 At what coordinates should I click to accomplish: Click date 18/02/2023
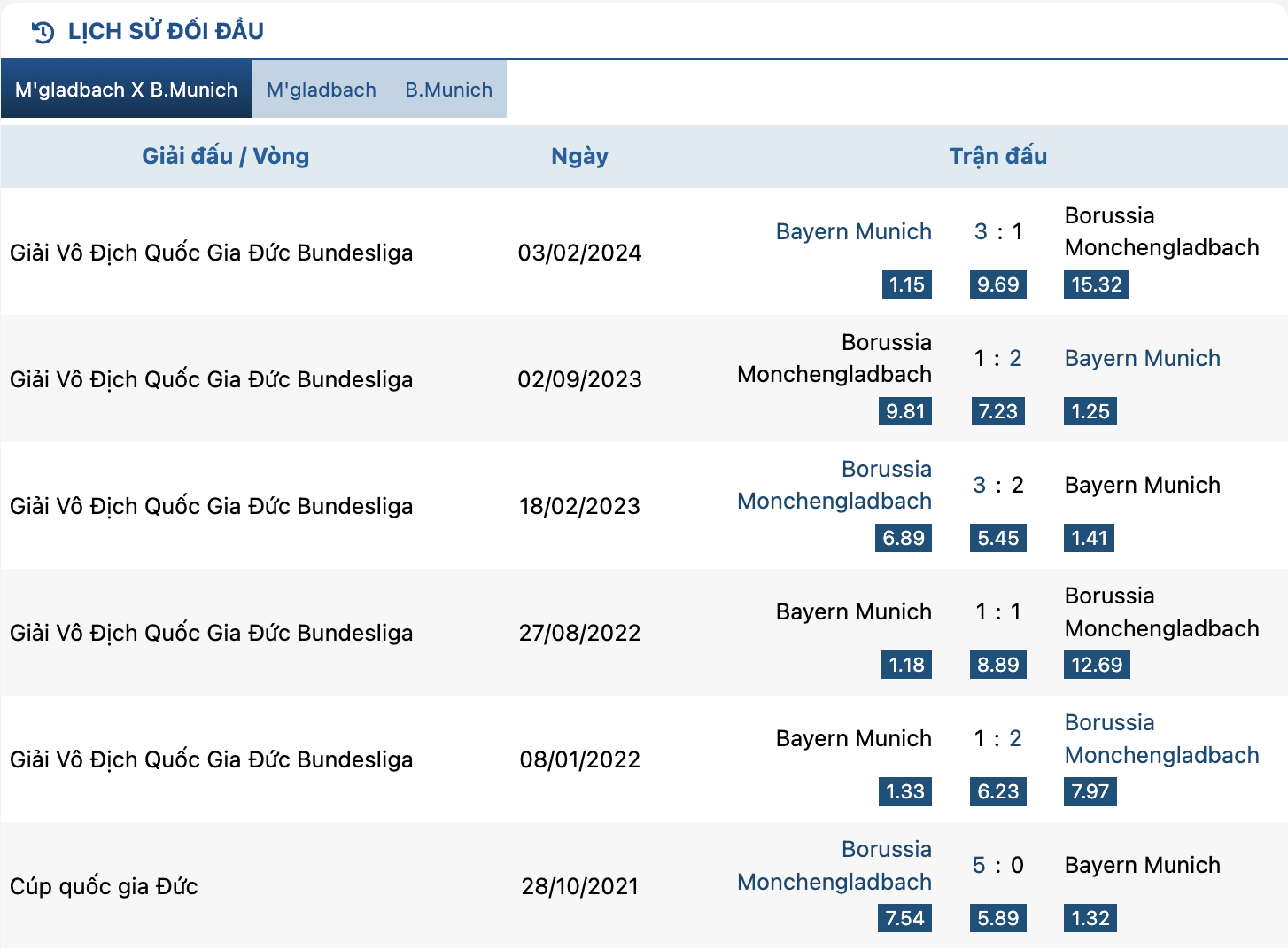click(x=579, y=506)
